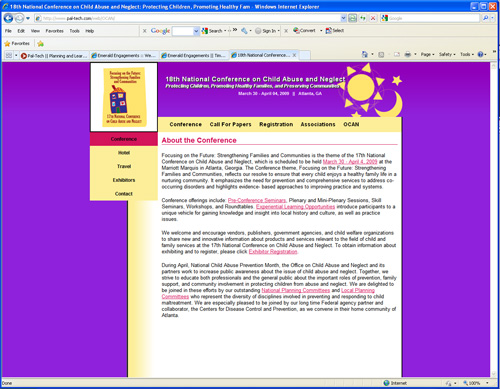Click the Home icon in command bar

click(x=365, y=54)
